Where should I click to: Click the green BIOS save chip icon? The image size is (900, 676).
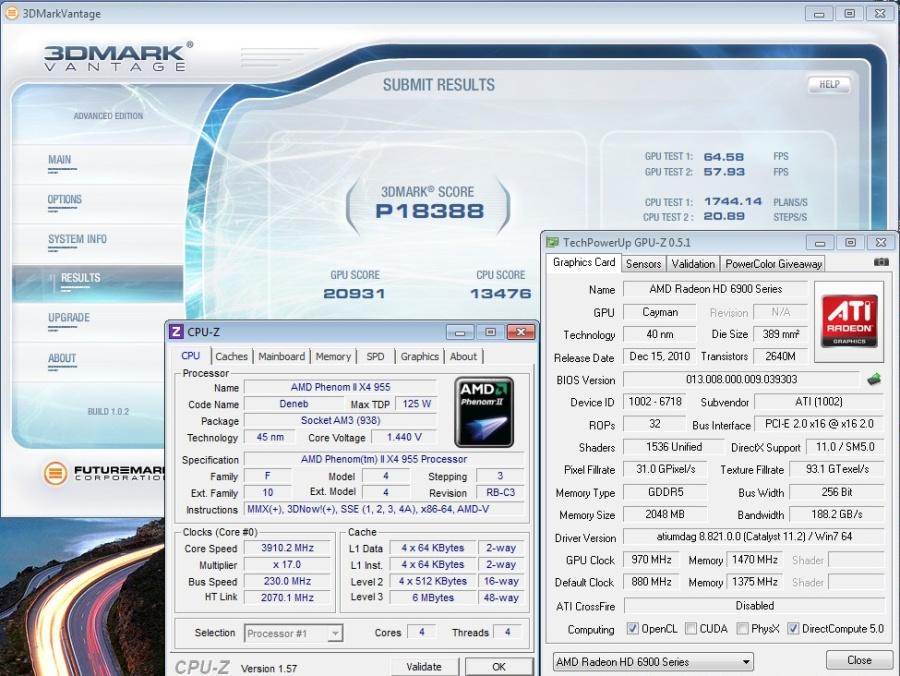tap(874, 379)
